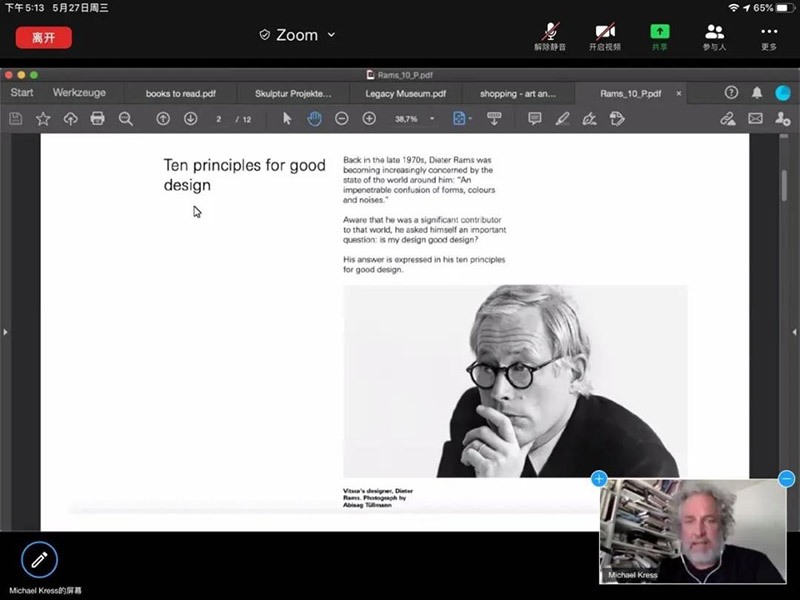800x600 pixels.
Task: Switch to books to read.pdf tab
Action: (180, 93)
